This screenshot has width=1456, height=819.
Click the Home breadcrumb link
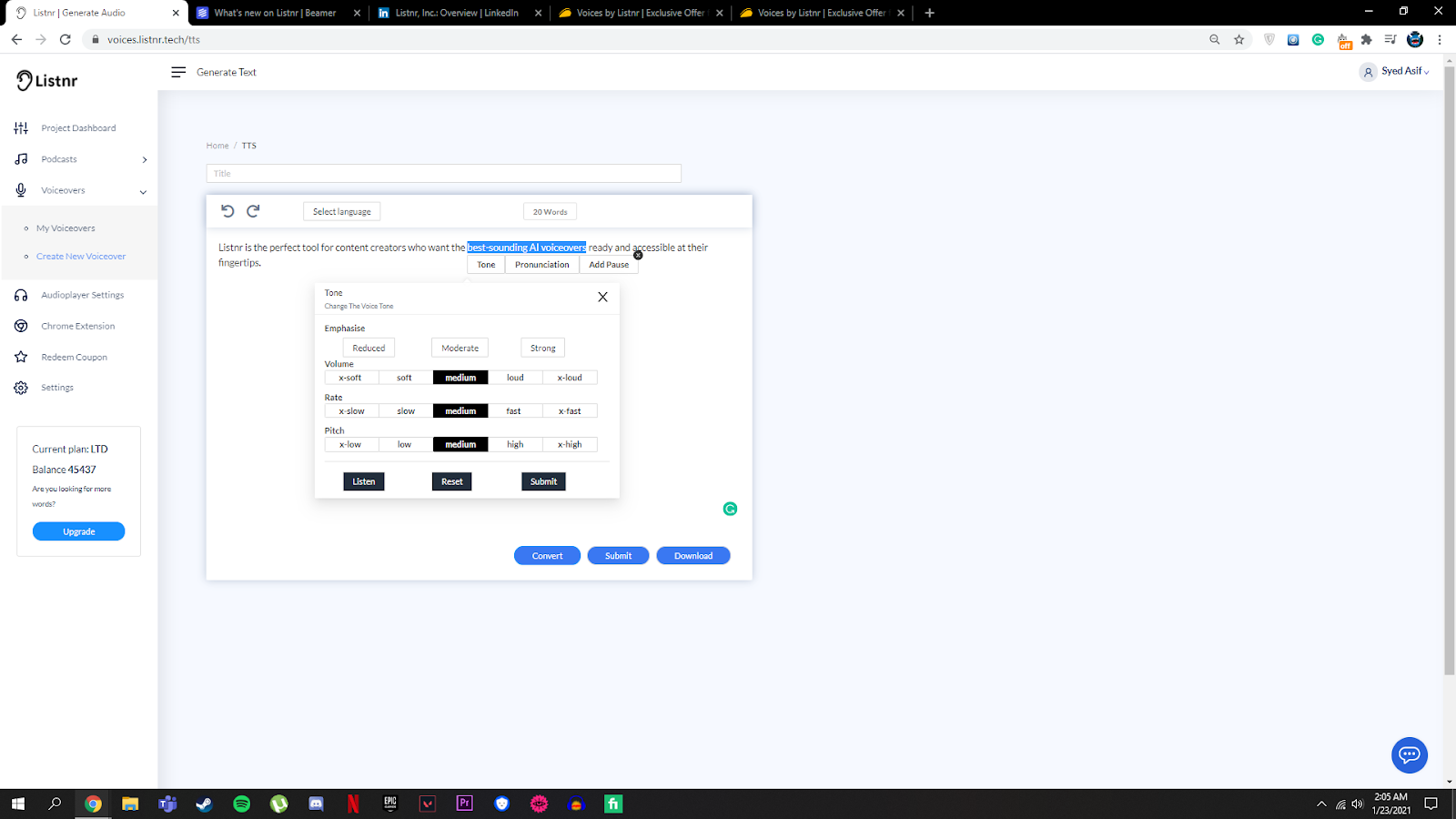click(x=217, y=146)
